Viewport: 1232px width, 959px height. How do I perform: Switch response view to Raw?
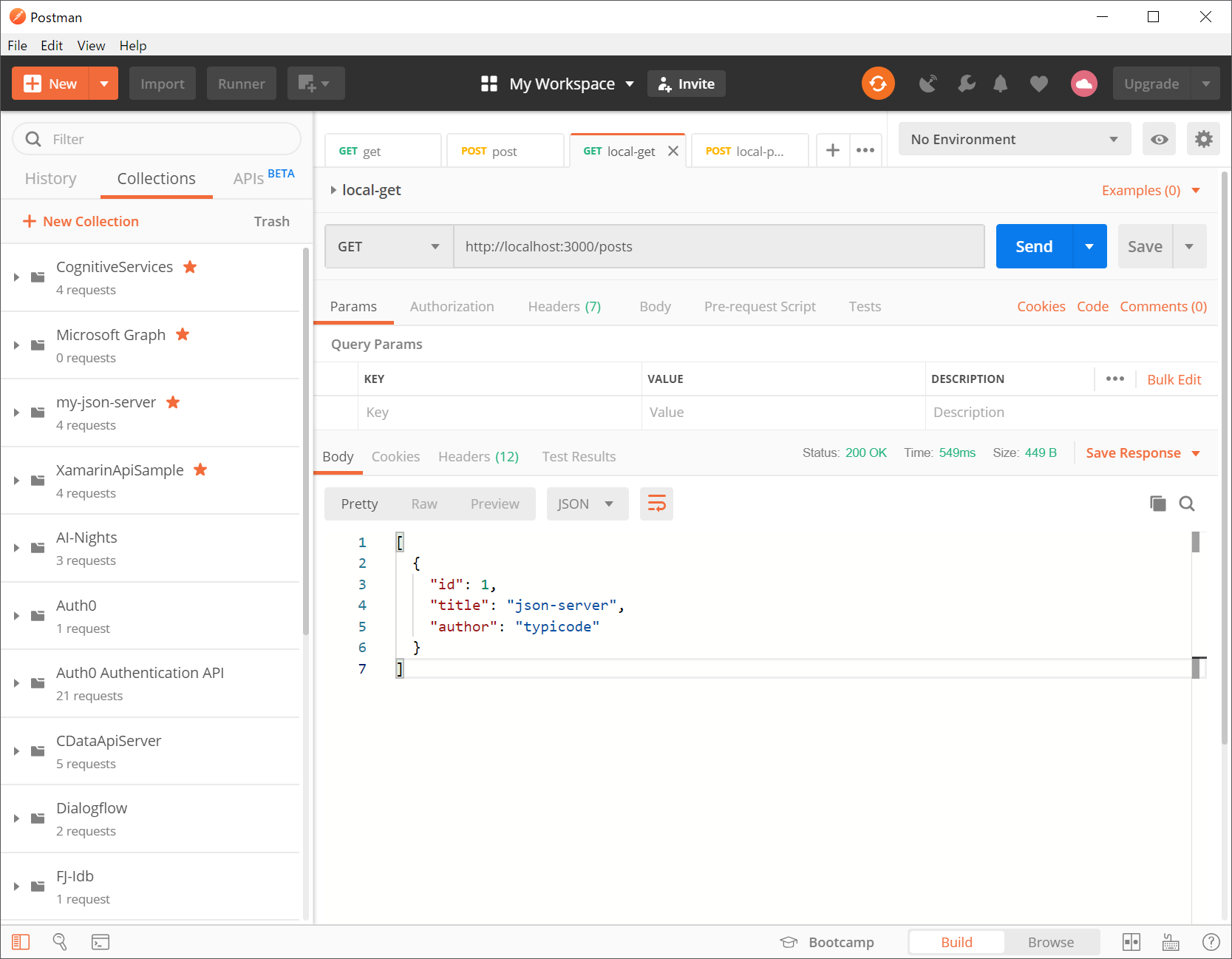coord(424,504)
